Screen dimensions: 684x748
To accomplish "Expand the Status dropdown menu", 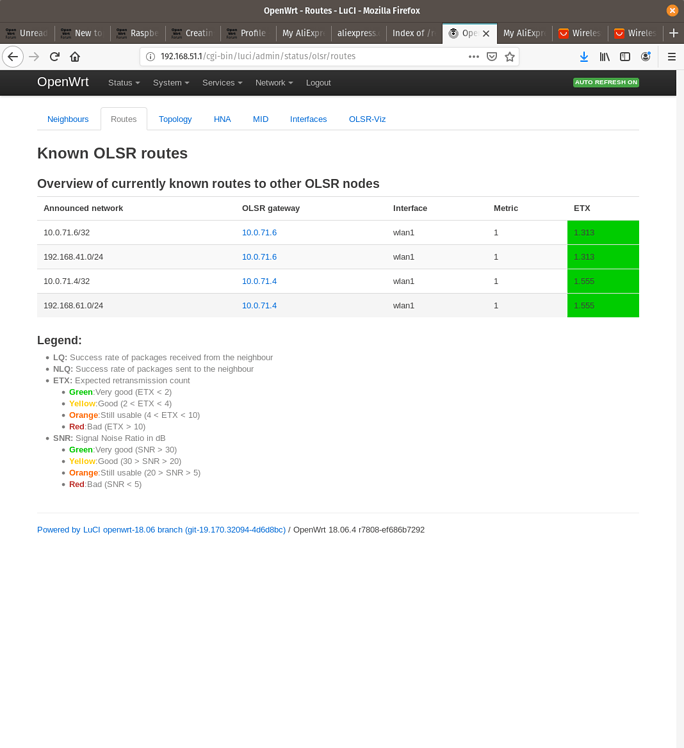I will tap(123, 83).
